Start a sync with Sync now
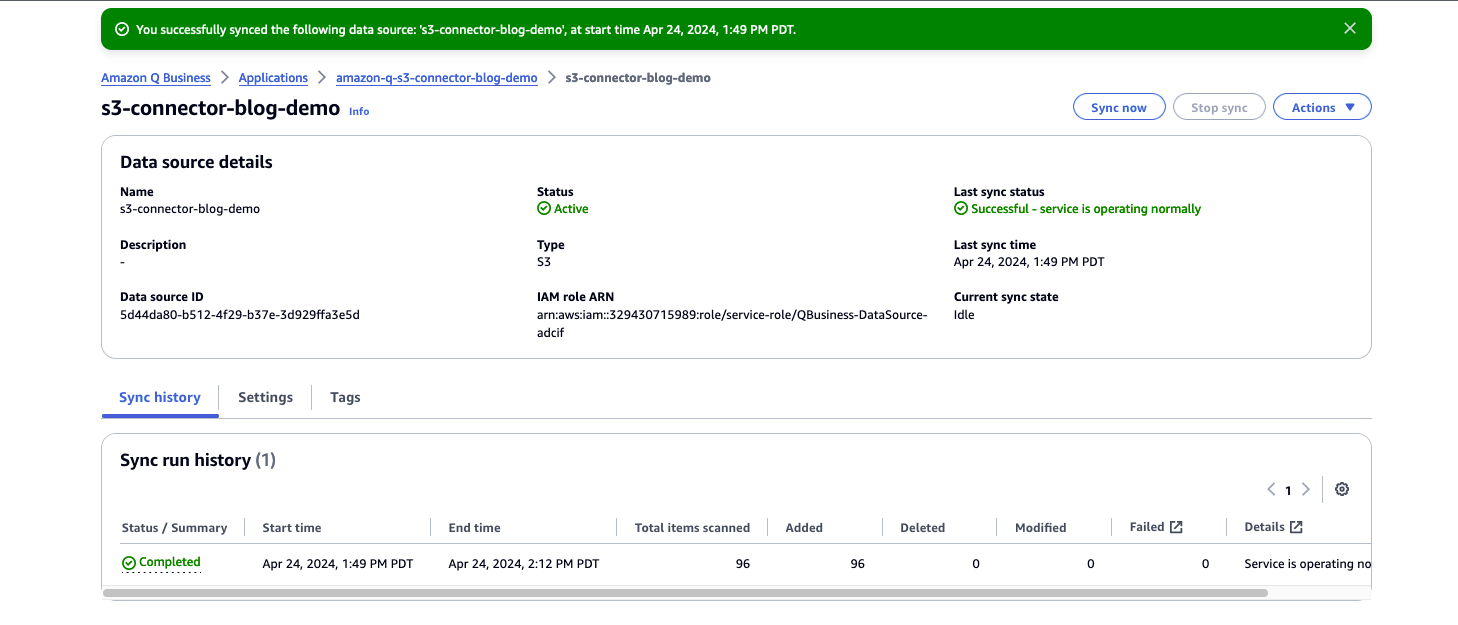This screenshot has height=625, width=1458. [x=1119, y=107]
